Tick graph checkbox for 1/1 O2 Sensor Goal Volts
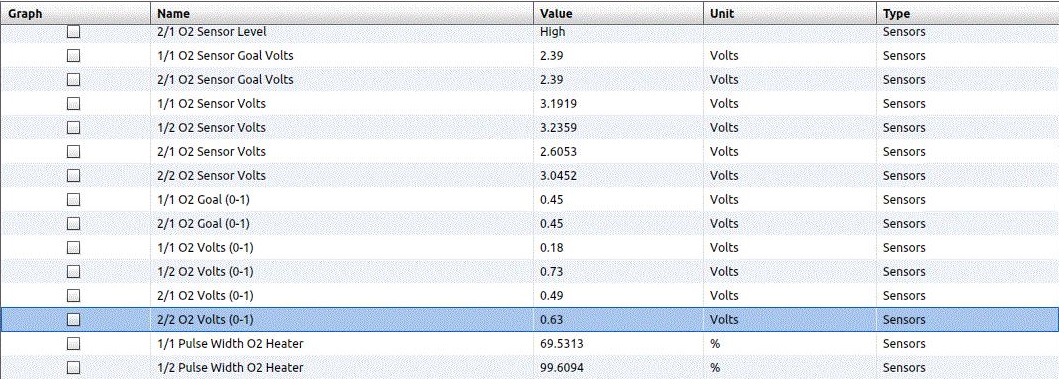The width and height of the screenshot is (1059, 379). 74,55
